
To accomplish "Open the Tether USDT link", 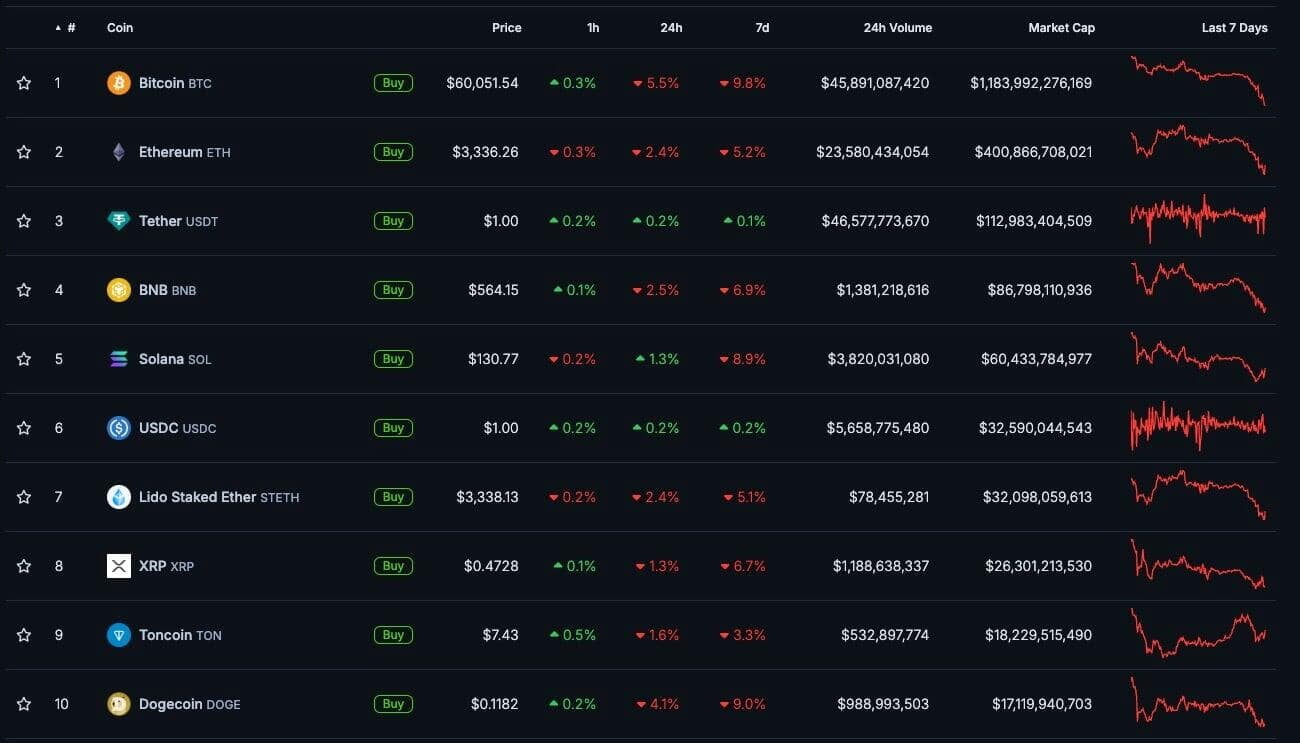I will point(178,221).
